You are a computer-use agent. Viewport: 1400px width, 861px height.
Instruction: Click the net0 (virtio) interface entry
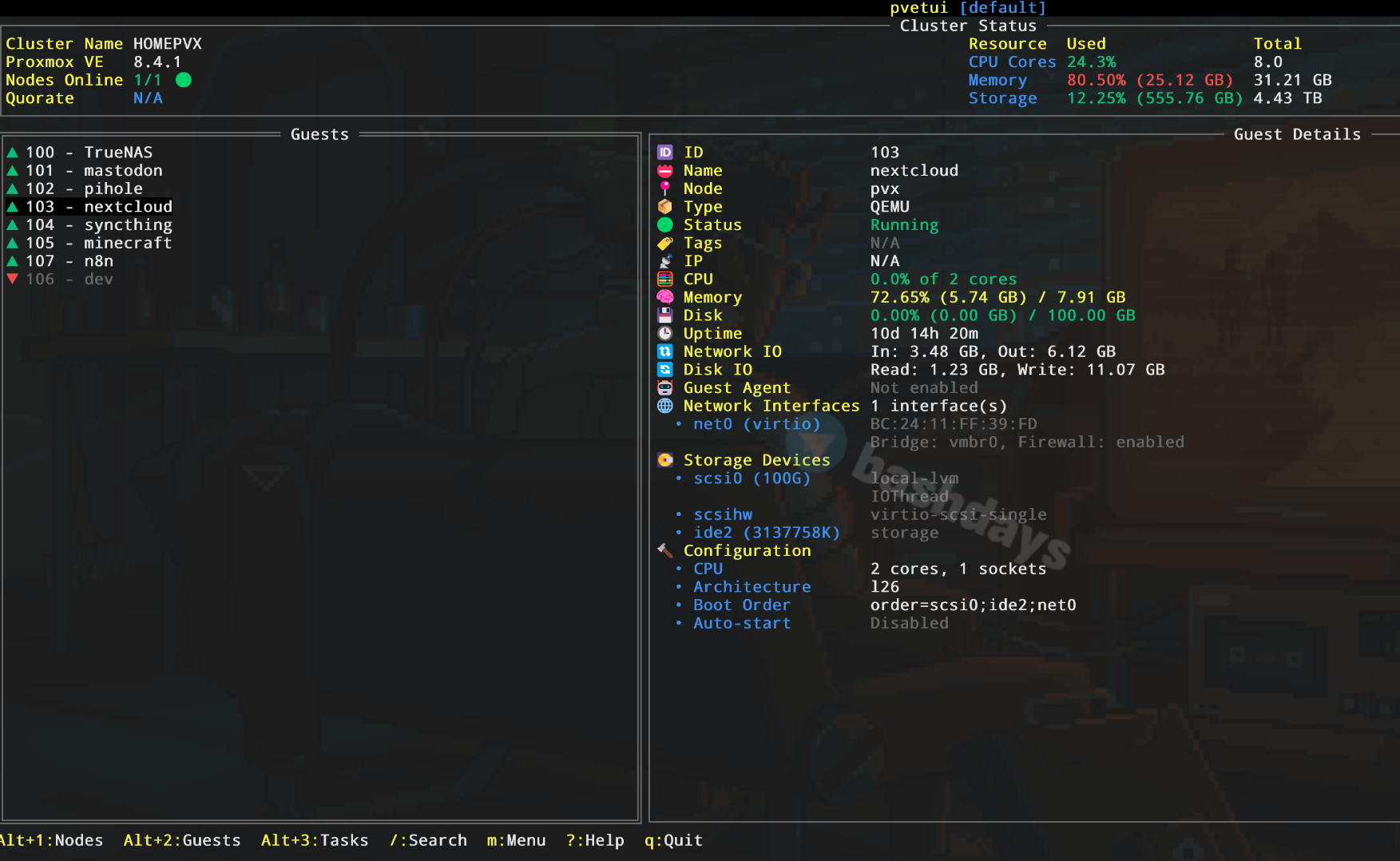[756, 424]
